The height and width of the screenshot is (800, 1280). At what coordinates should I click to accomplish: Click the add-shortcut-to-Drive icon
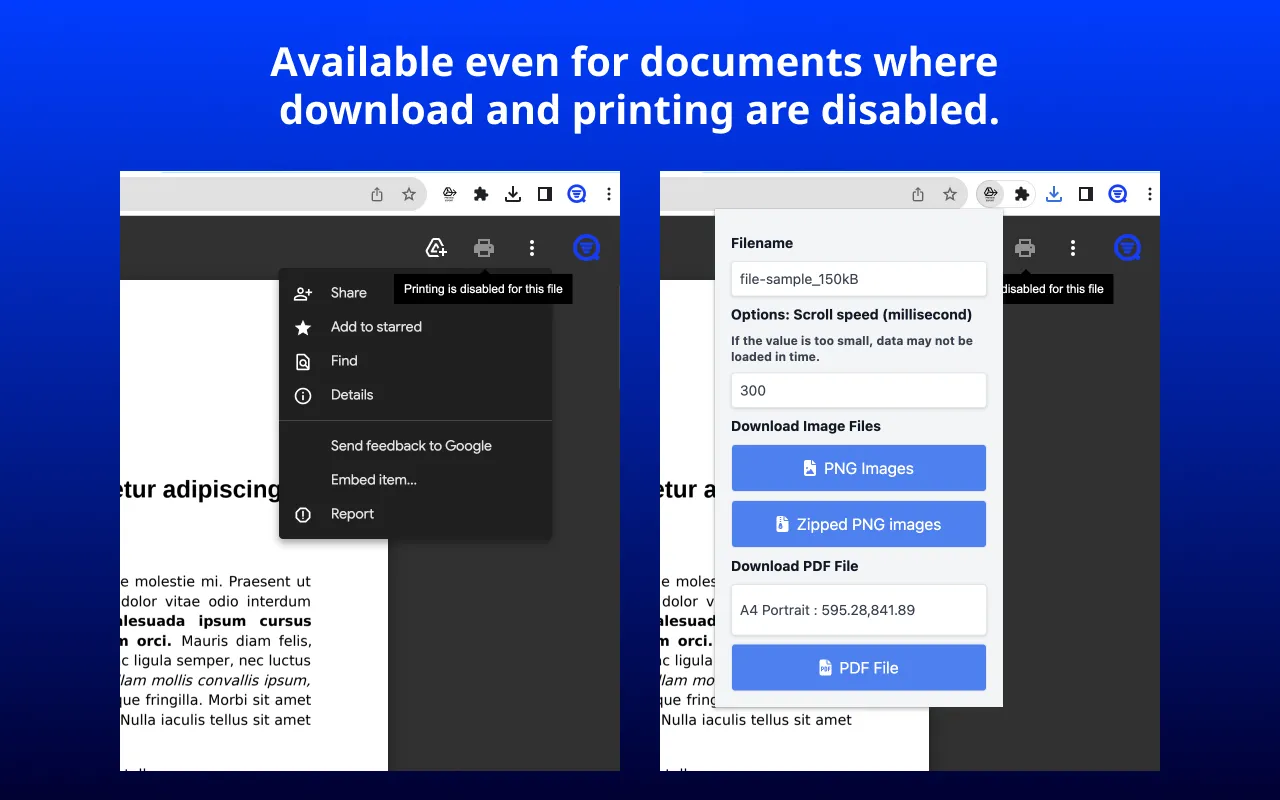(436, 247)
